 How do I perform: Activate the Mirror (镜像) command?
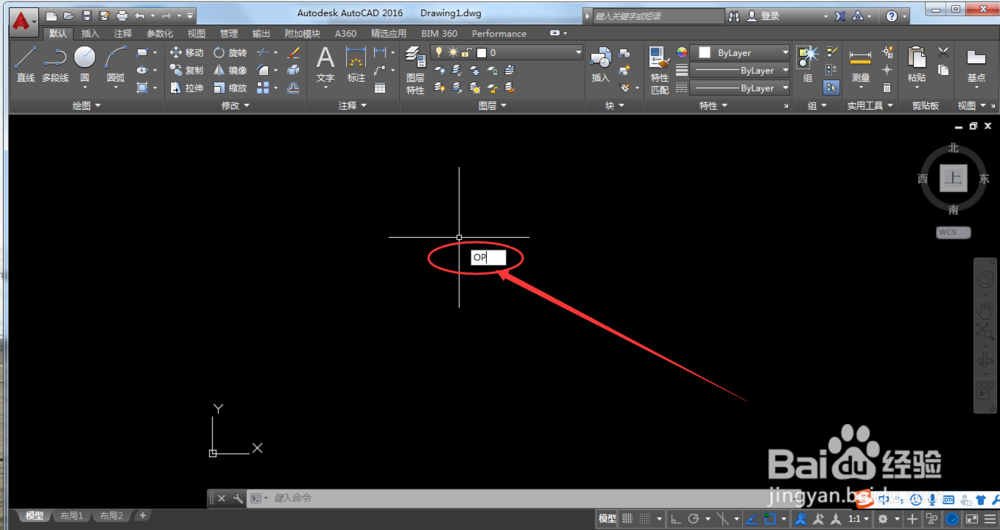230,70
